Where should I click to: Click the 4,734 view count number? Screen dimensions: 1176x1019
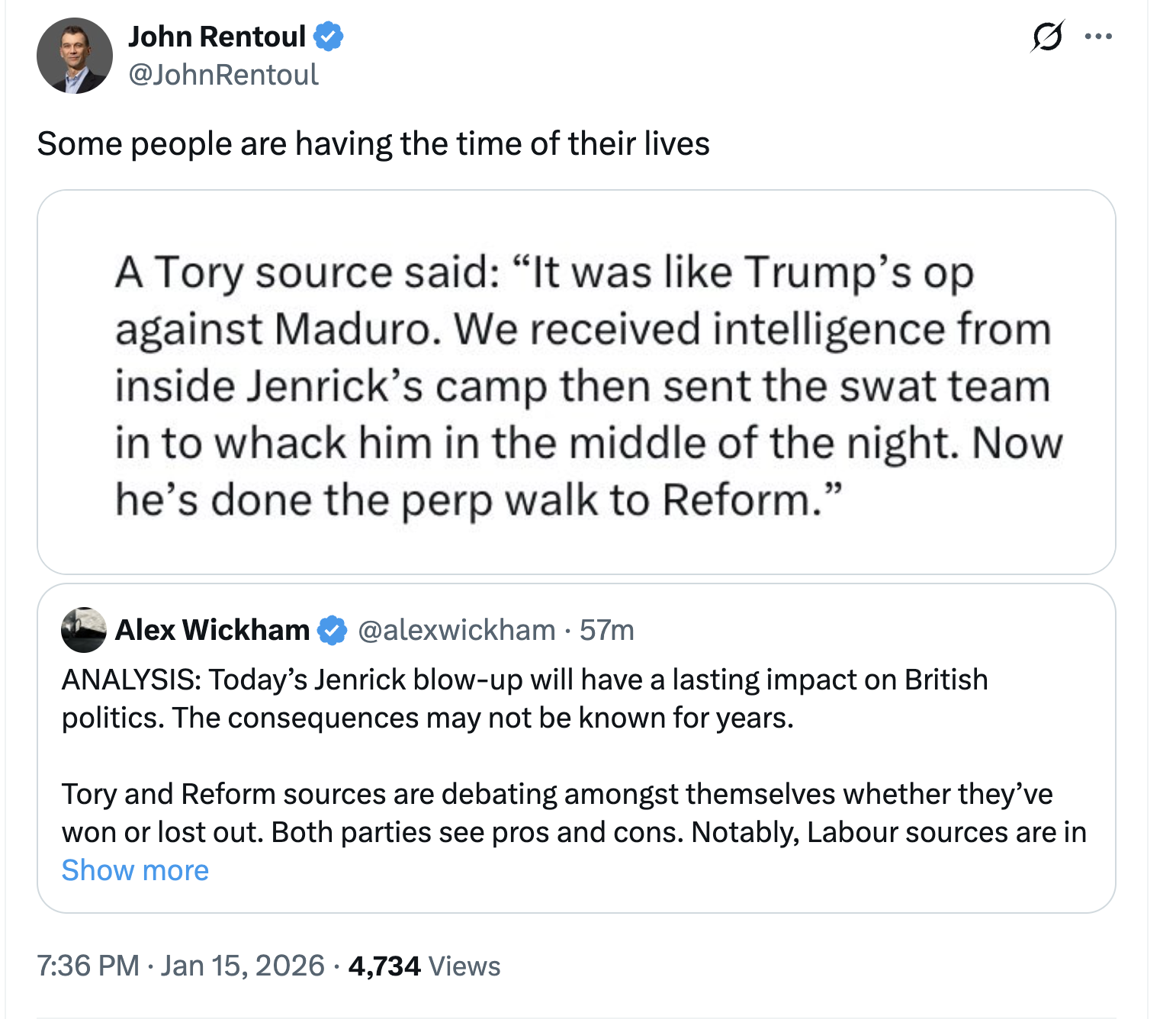[x=384, y=966]
